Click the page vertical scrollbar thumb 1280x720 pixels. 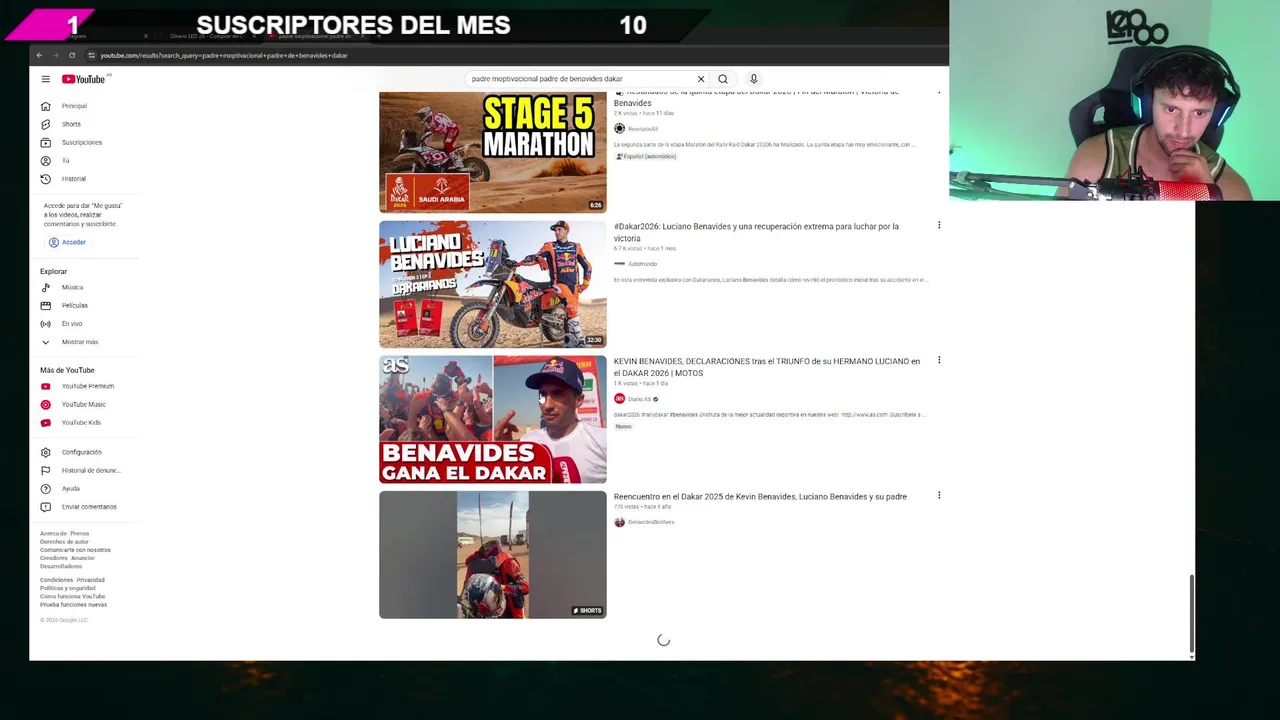point(1191,614)
